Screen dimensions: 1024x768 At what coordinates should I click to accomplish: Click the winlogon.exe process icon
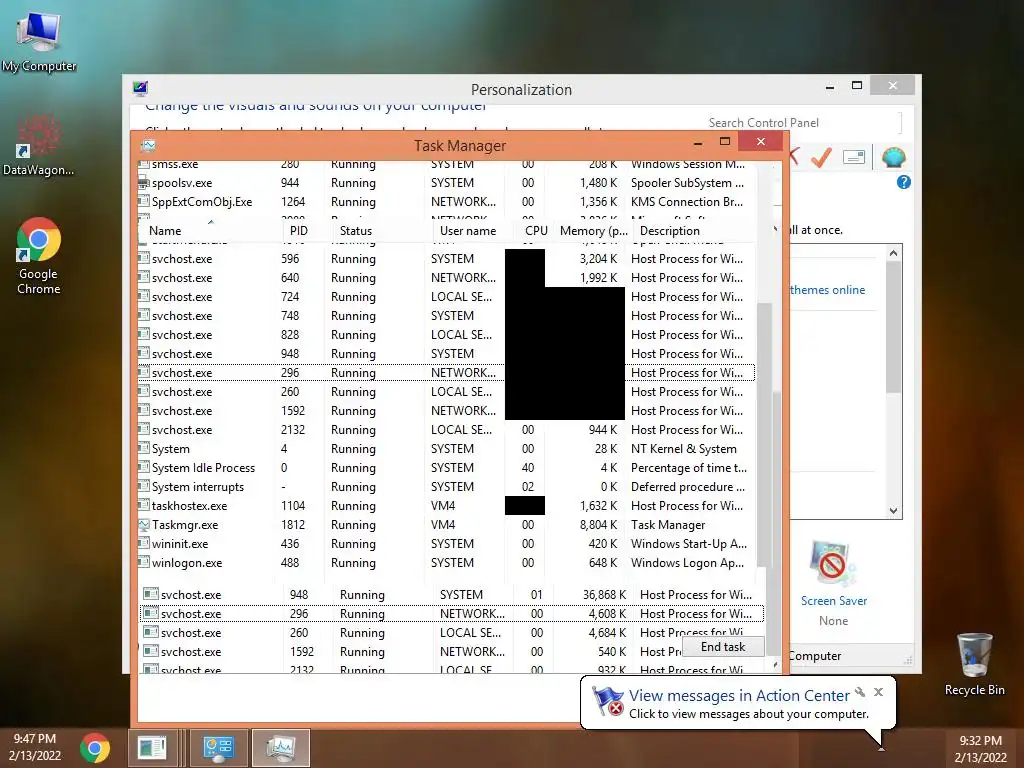[x=144, y=562]
